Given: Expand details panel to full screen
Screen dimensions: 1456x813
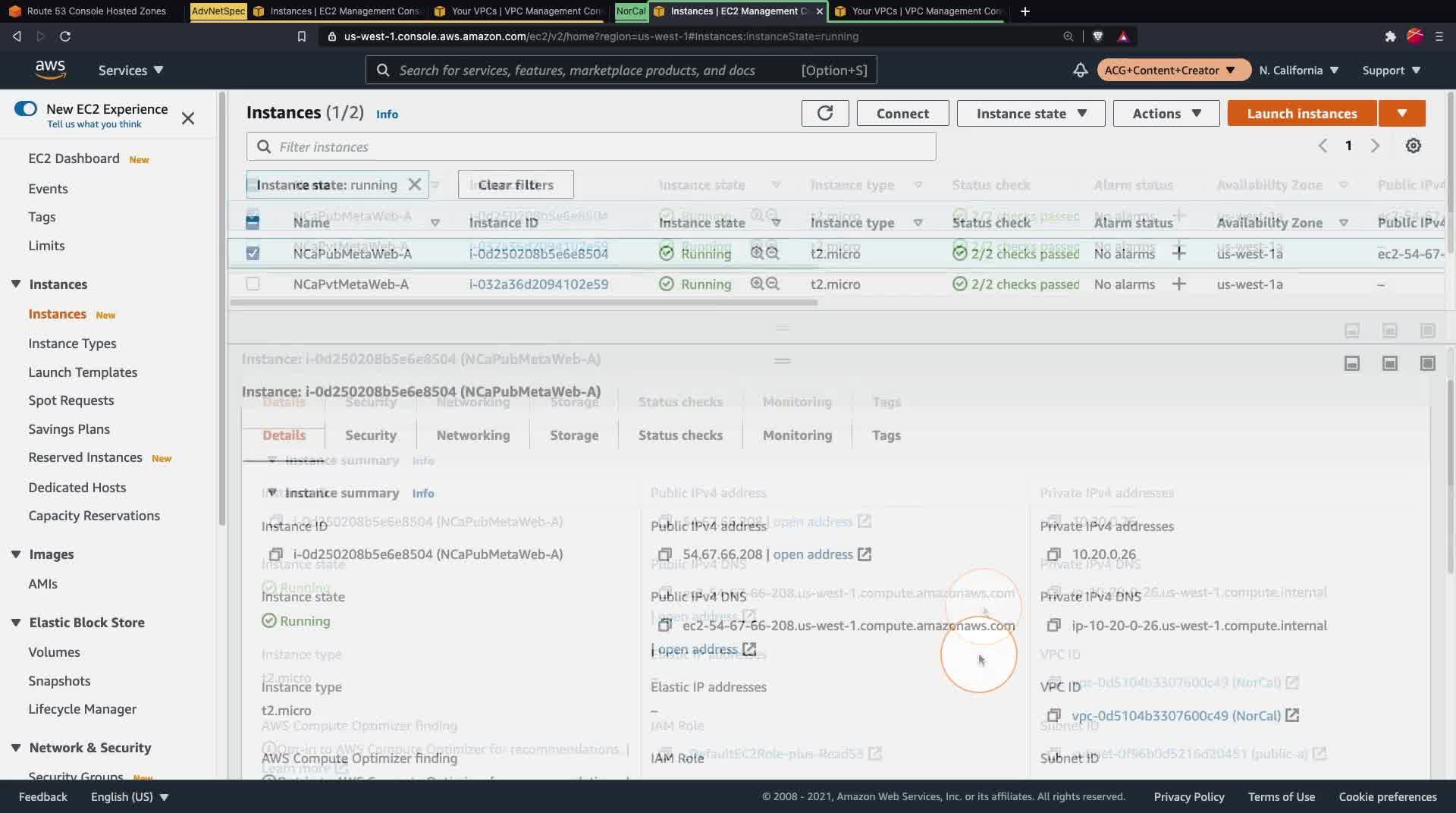Looking at the screenshot, I should pyautogui.click(x=1427, y=363).
